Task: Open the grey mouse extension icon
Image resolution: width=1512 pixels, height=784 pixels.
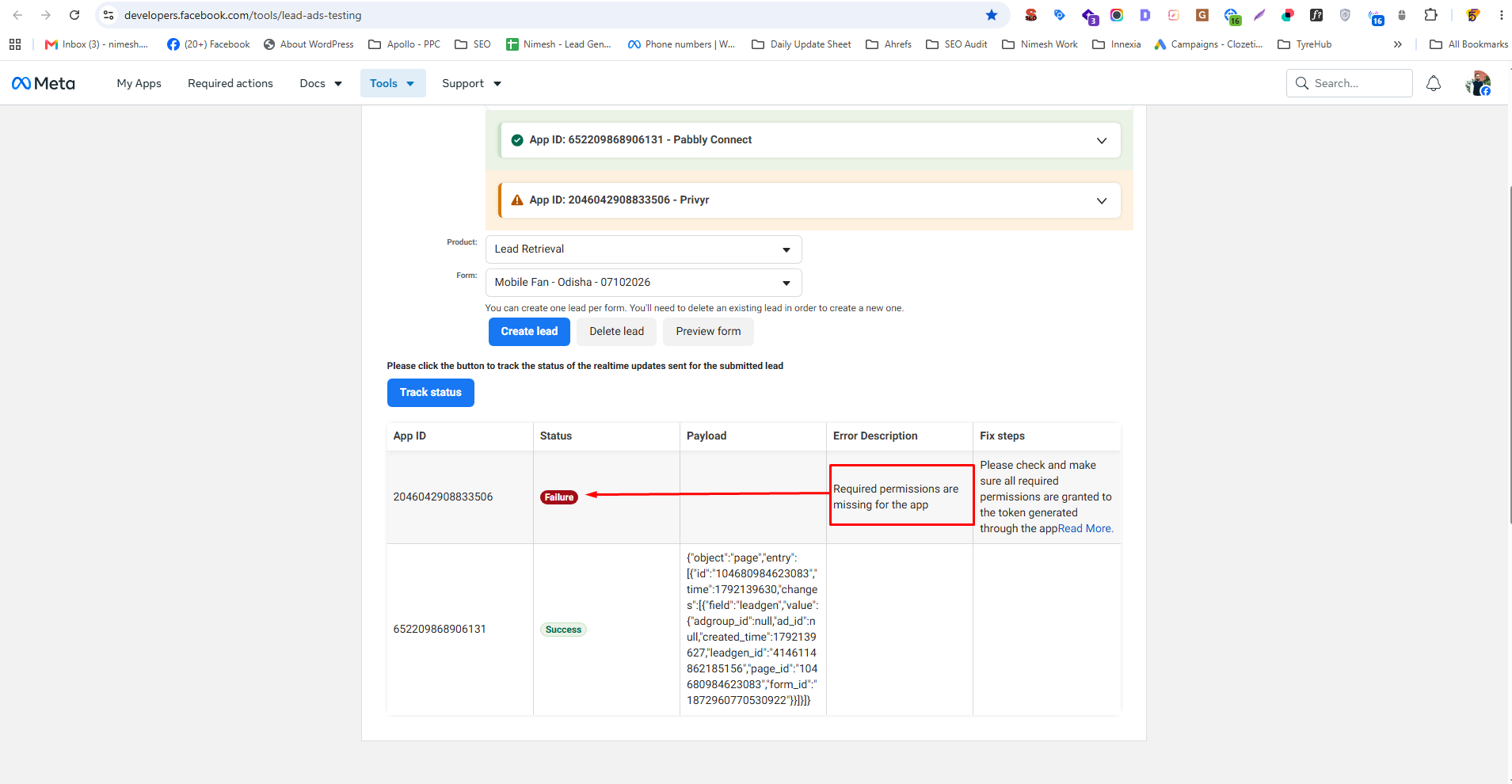Action: click(x=1402, y=15)
